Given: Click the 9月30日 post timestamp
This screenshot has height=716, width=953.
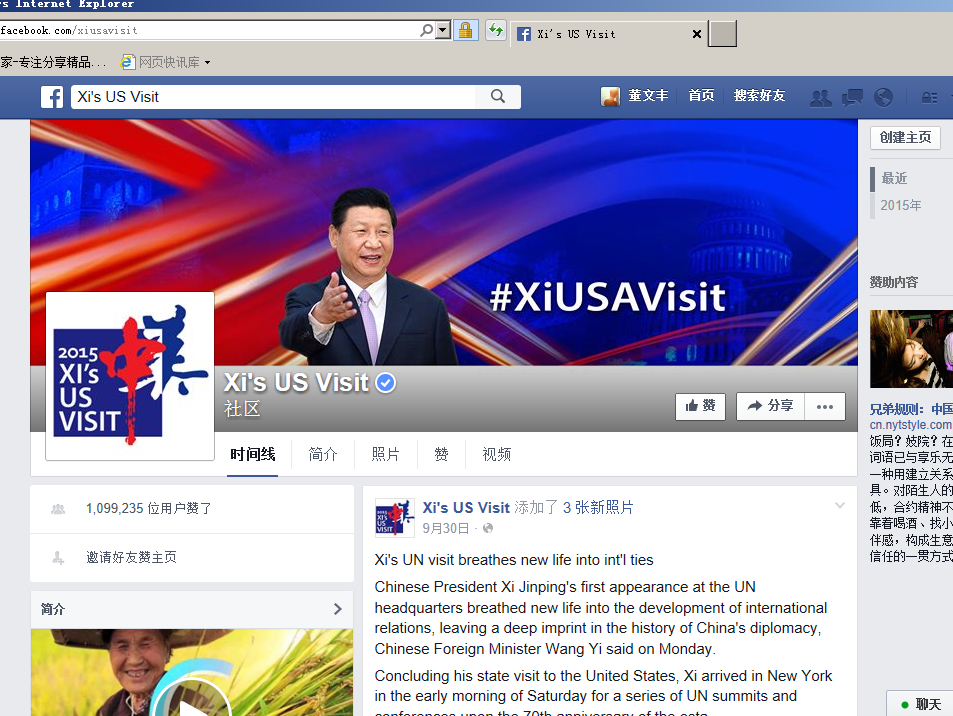Looking at the screenshot, I should click(446, 529).
